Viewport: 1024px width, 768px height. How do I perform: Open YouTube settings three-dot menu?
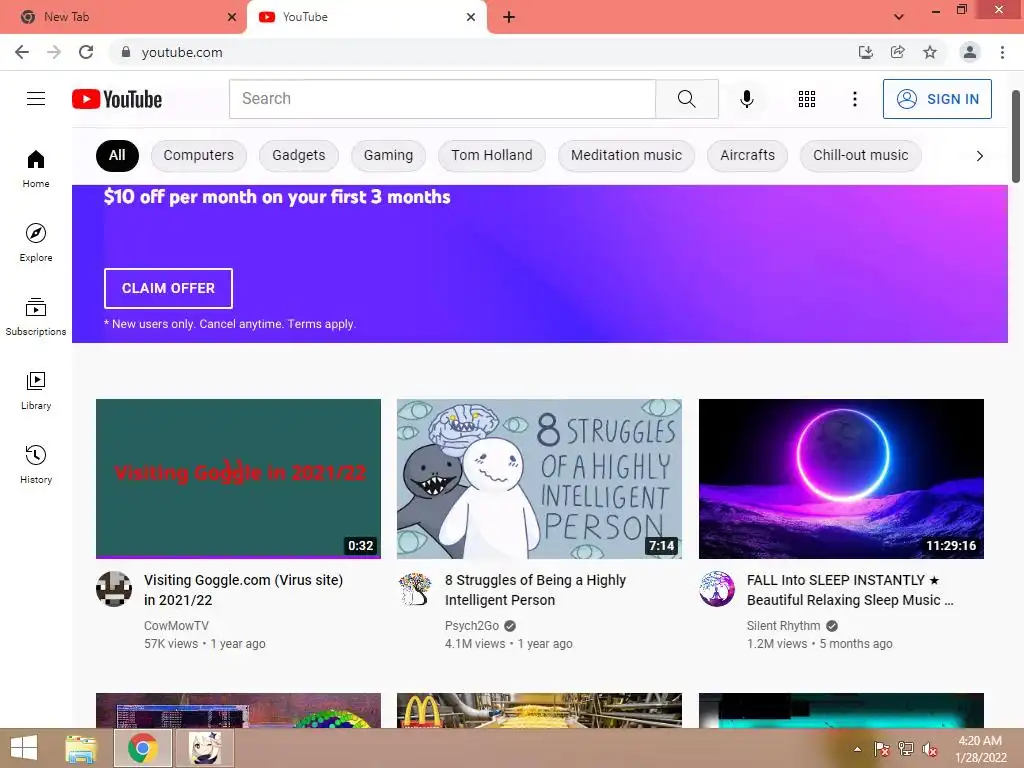[854, 99]
